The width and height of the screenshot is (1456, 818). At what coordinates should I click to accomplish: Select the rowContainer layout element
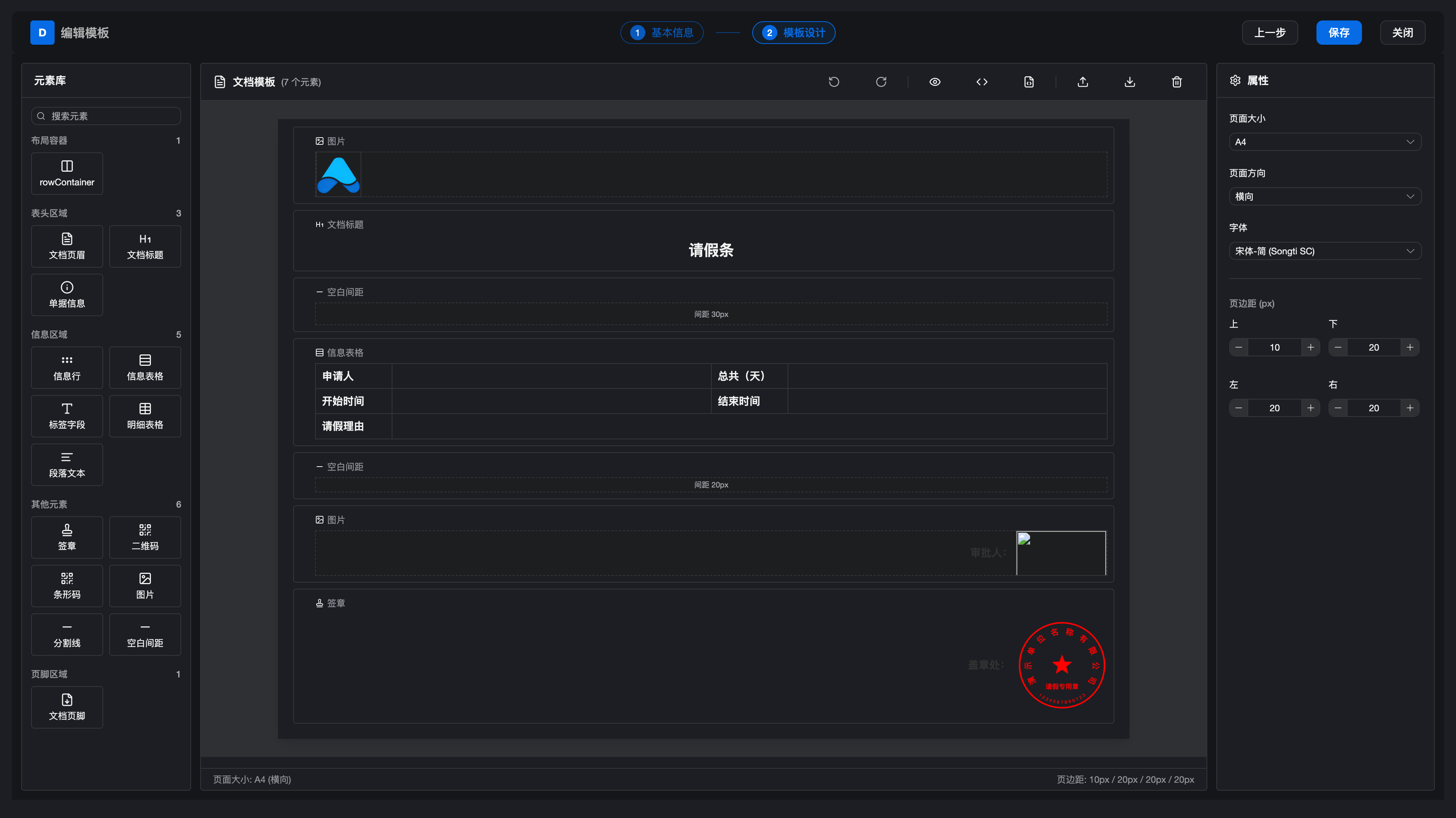[x=67, y=174]
